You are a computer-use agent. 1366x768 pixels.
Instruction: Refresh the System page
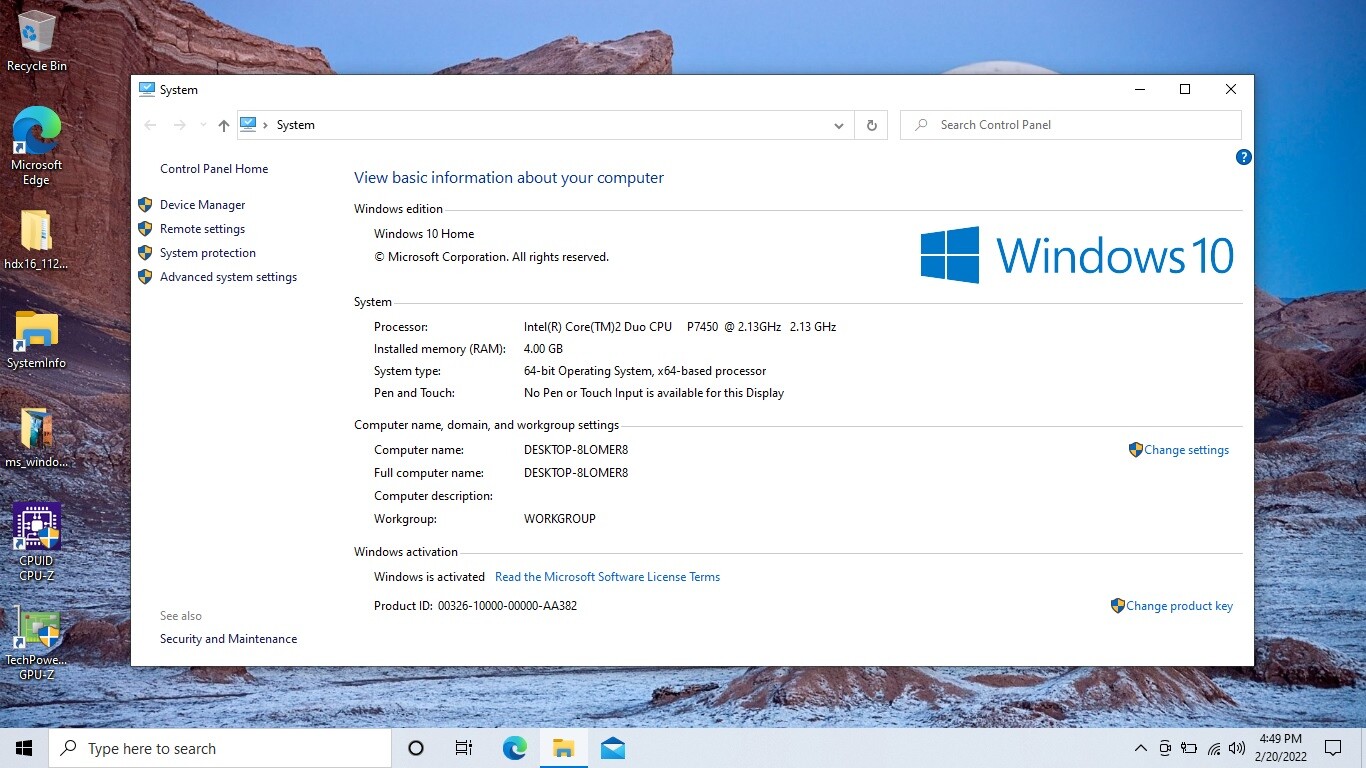coord(871,125)
